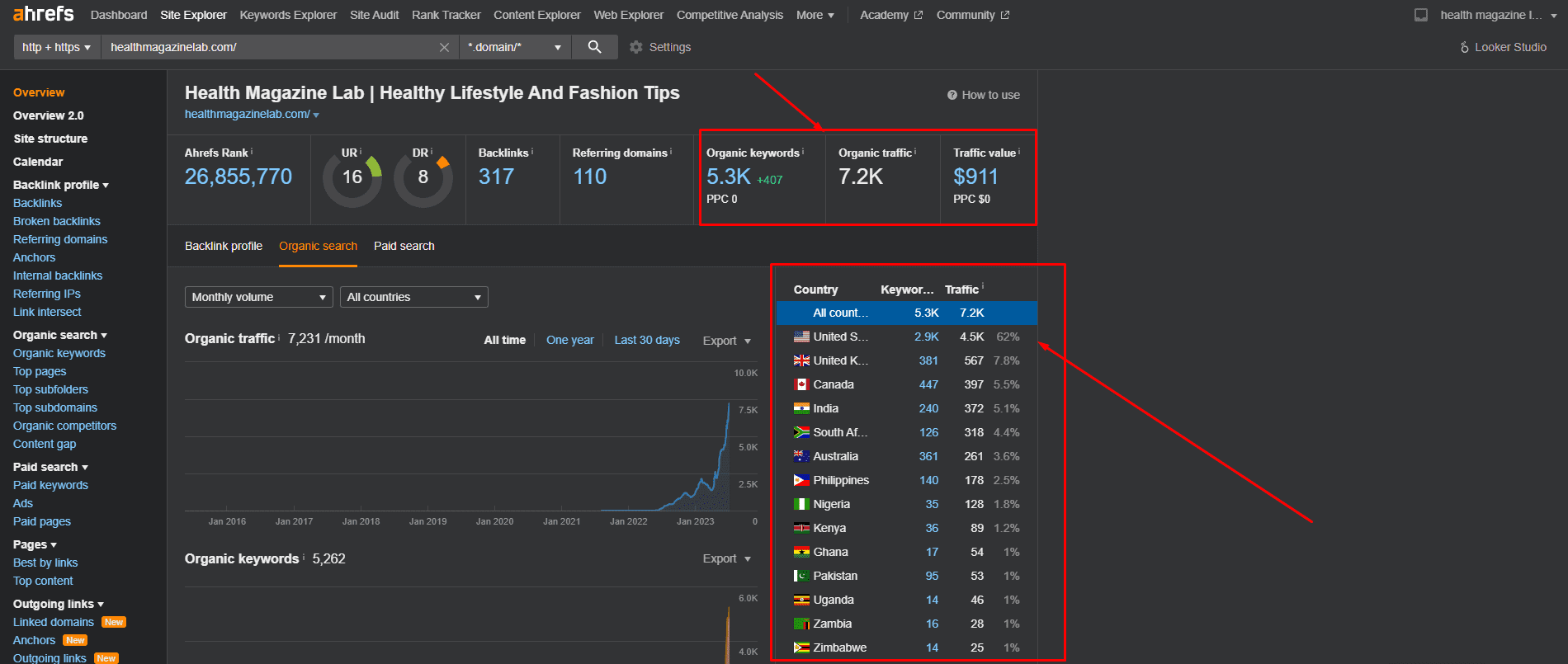Screen dimensions: 1568x664
Task: Open Rank Tracker in top navigation
Action: 446,15
